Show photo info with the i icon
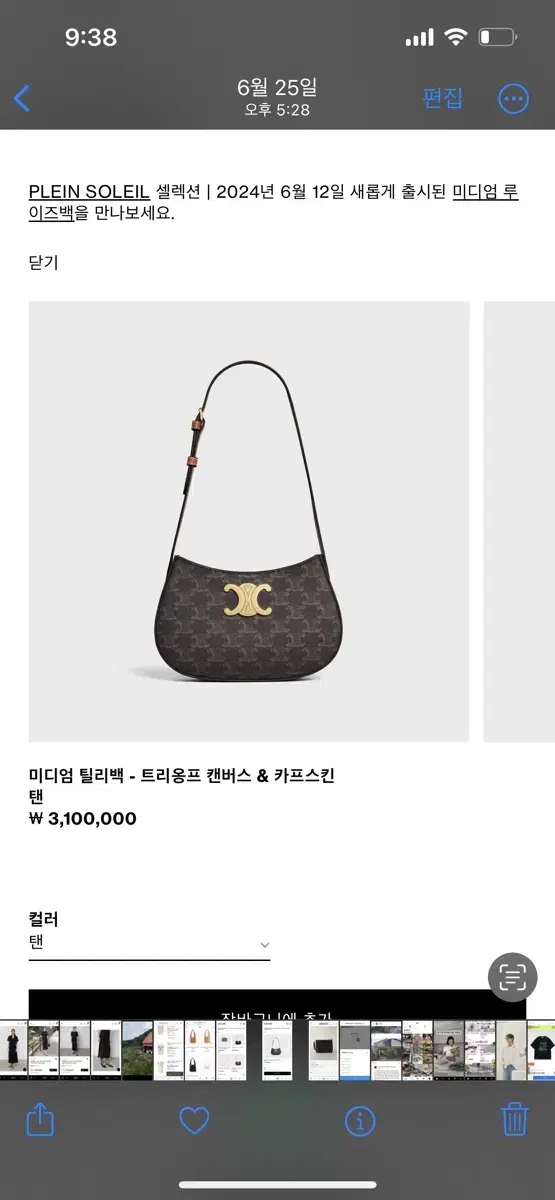This screenshot has height=1200, width=555. coord(360,1120)
